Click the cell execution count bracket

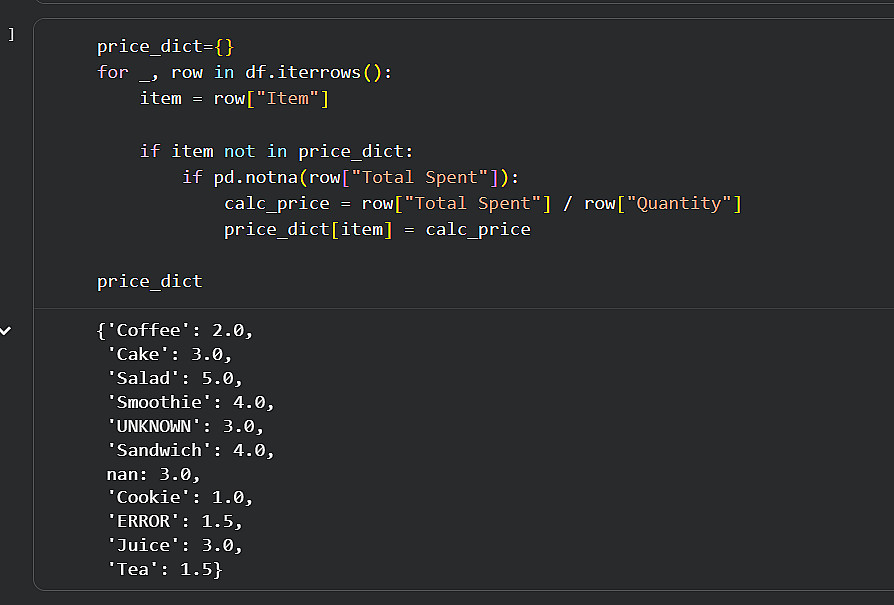[11, 35]
